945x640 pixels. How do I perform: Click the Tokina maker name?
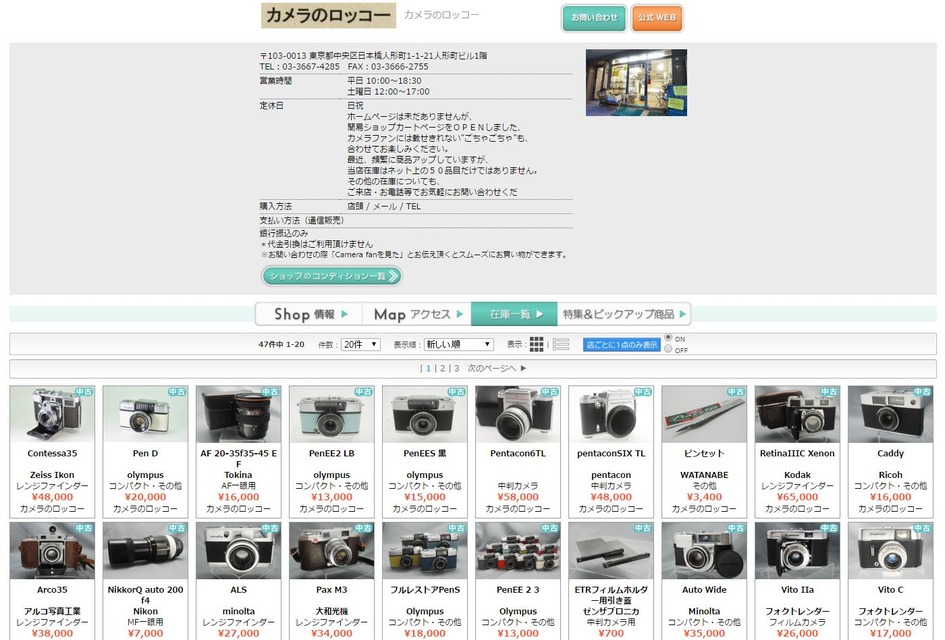(239, 475)
